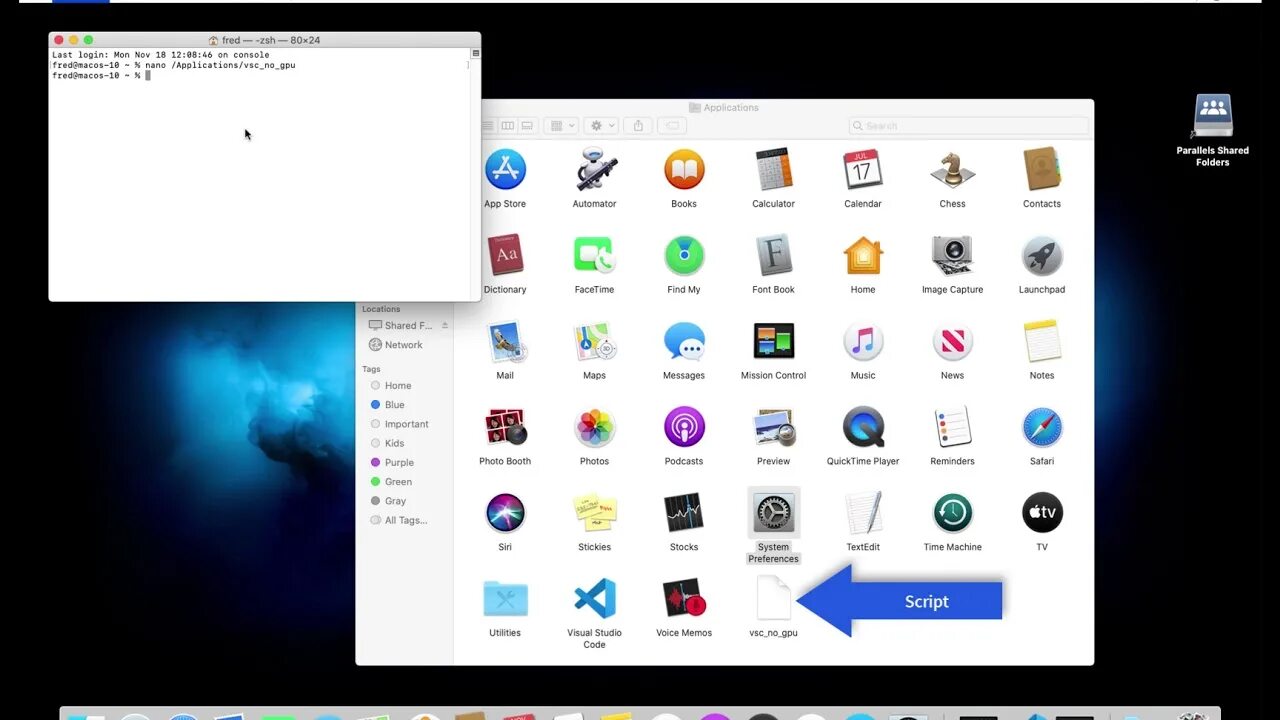
Task: Select the Font Book icon
Action: [x=773, y=256]
